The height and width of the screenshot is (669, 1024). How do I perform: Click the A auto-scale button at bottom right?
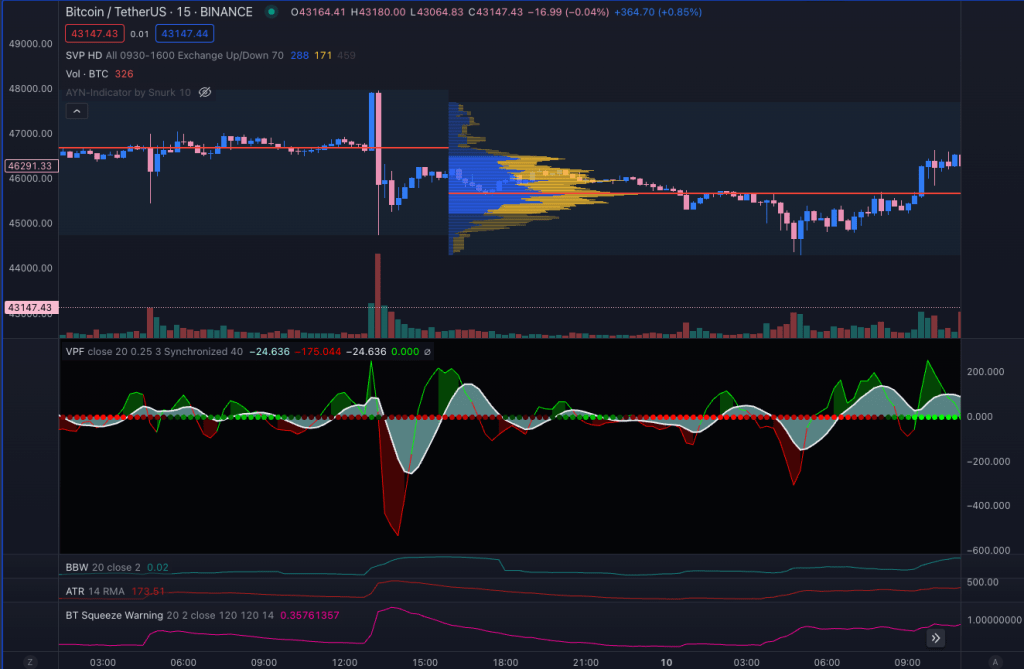coord(995,662)
